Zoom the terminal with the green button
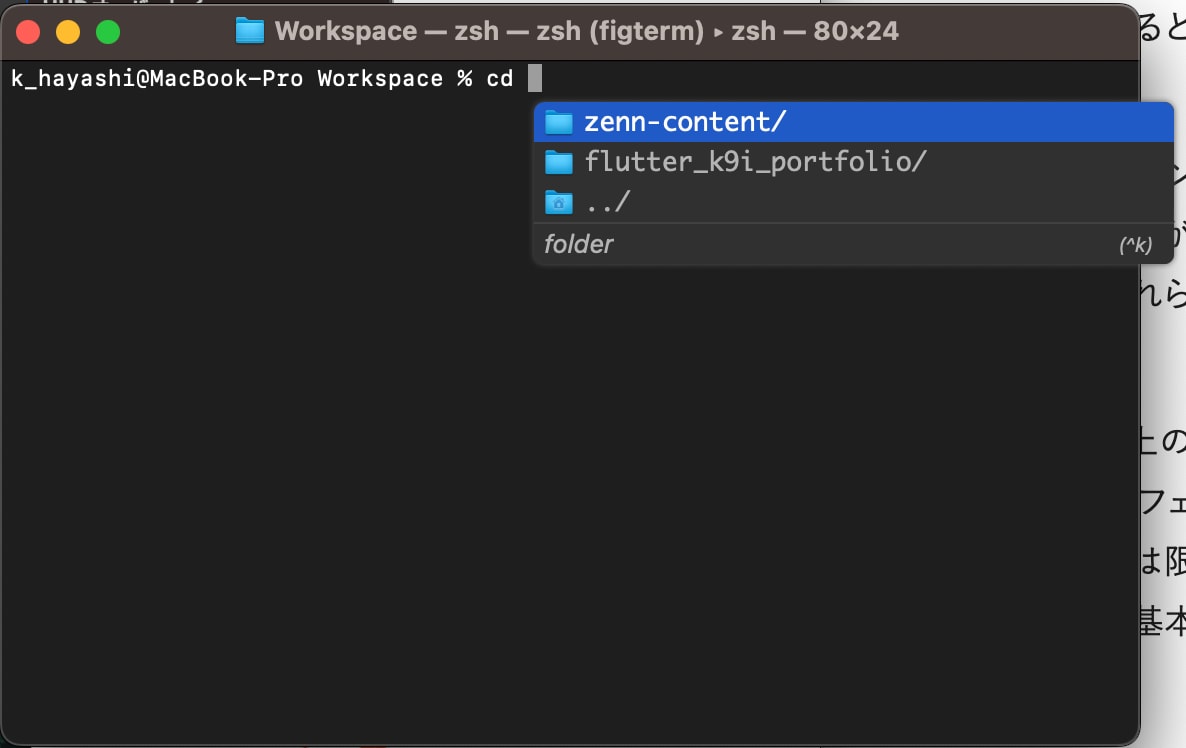 (108, 32)
